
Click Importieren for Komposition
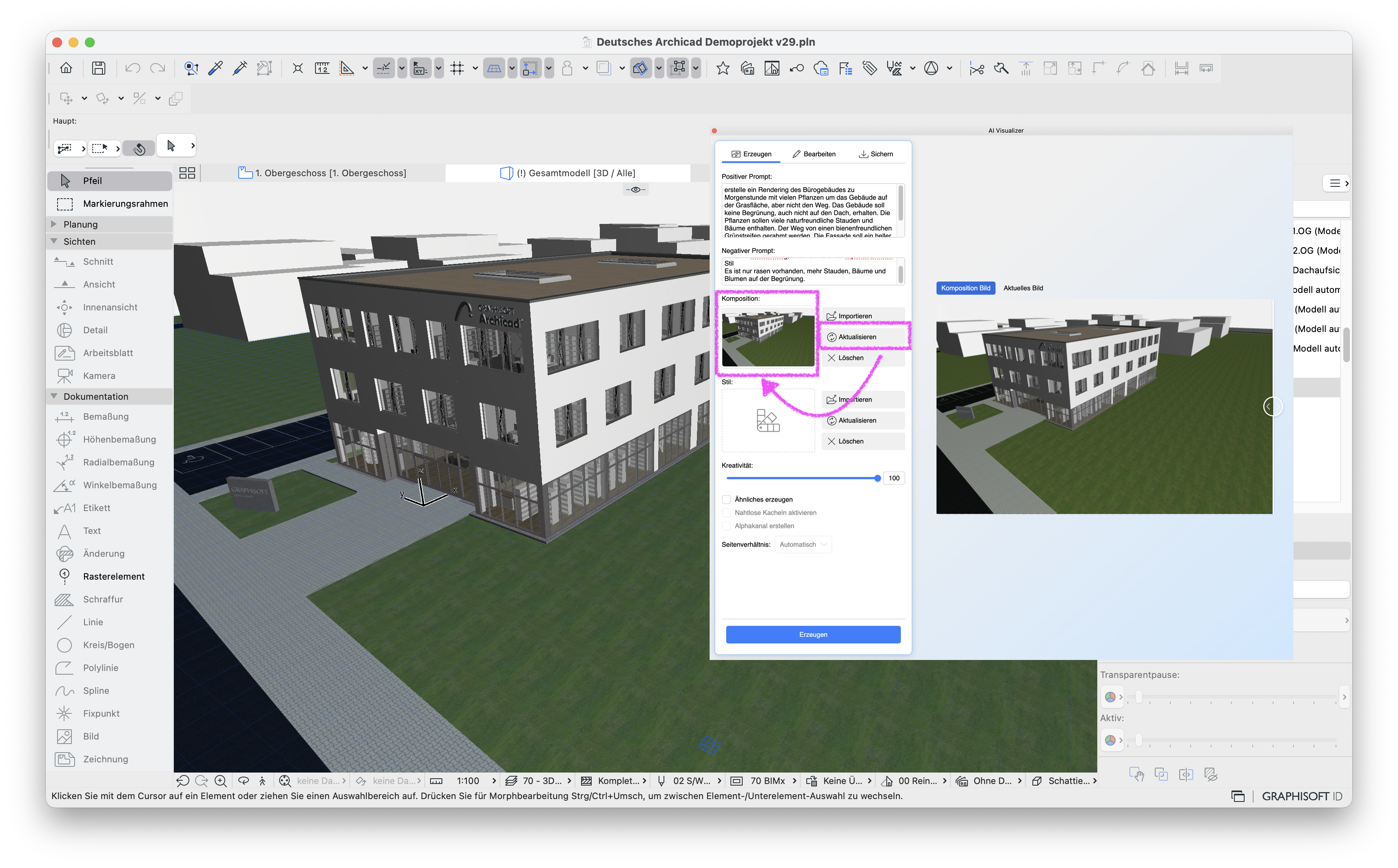point(863,316)
